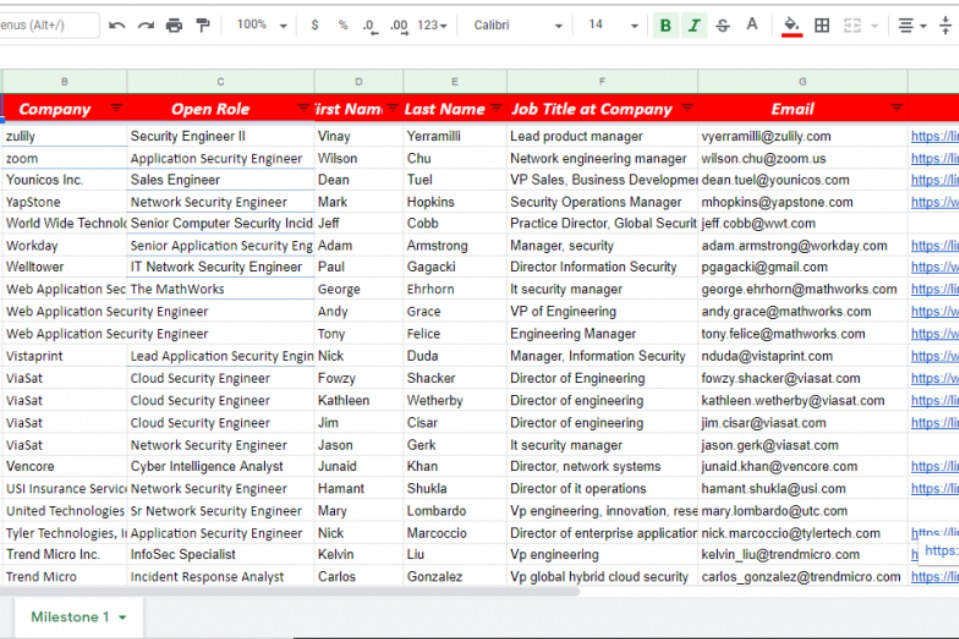Viewport: 959px width, 639px height.
Task: Open the text color picker
Action: point(752,24)
